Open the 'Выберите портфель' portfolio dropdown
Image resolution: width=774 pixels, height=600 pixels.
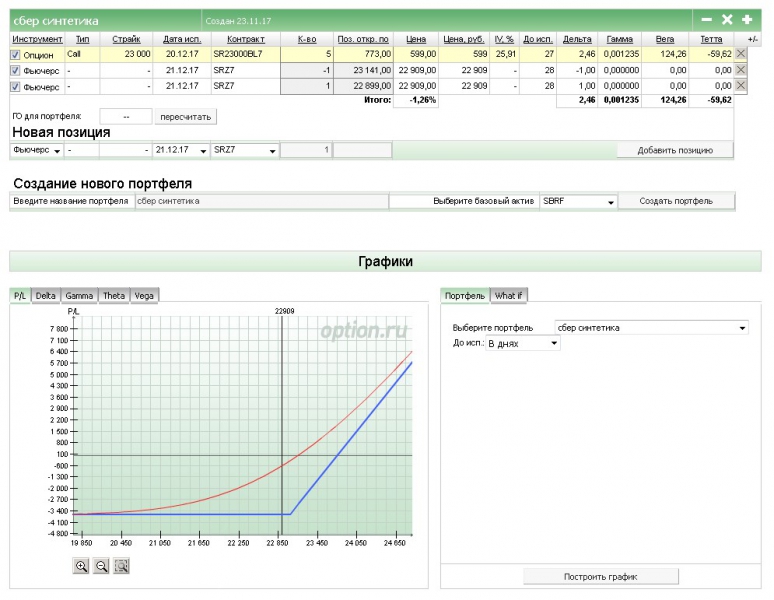tap(651, 327)
